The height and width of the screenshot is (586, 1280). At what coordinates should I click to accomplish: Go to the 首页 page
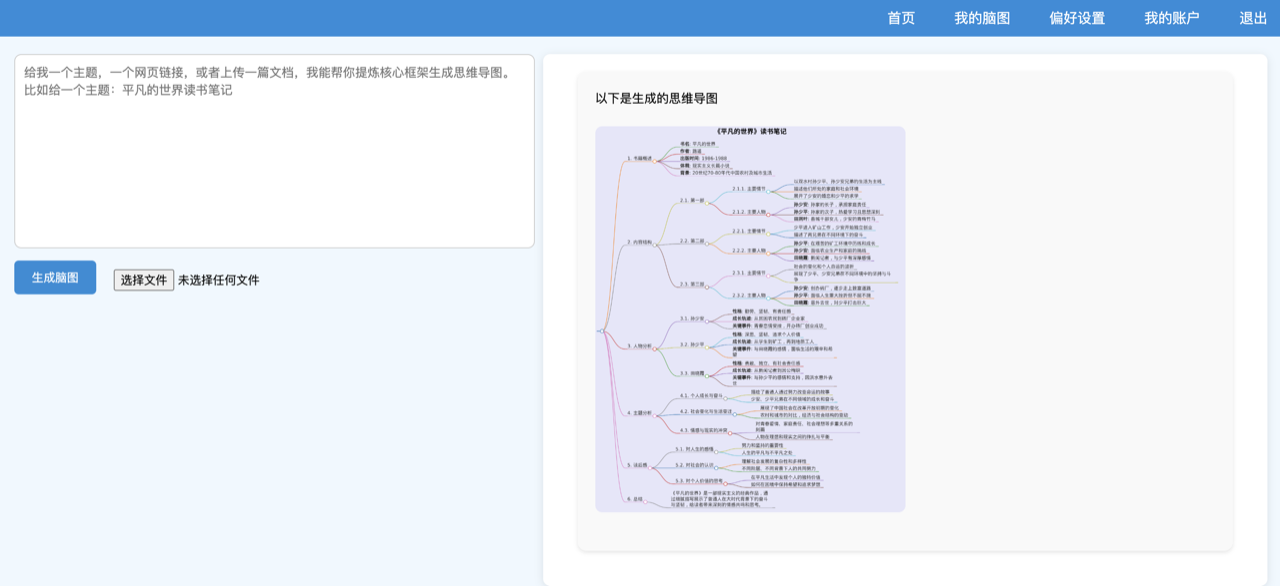tap(901, 18)
